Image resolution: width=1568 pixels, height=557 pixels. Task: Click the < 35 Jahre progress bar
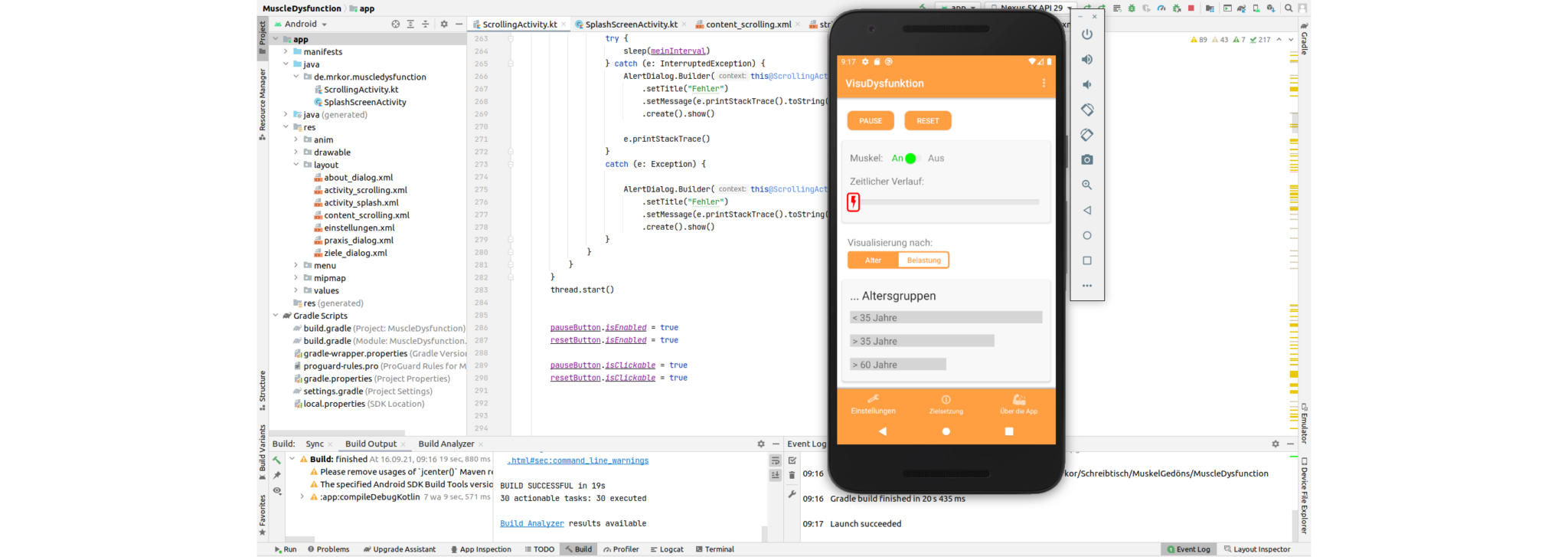[946, 317]
